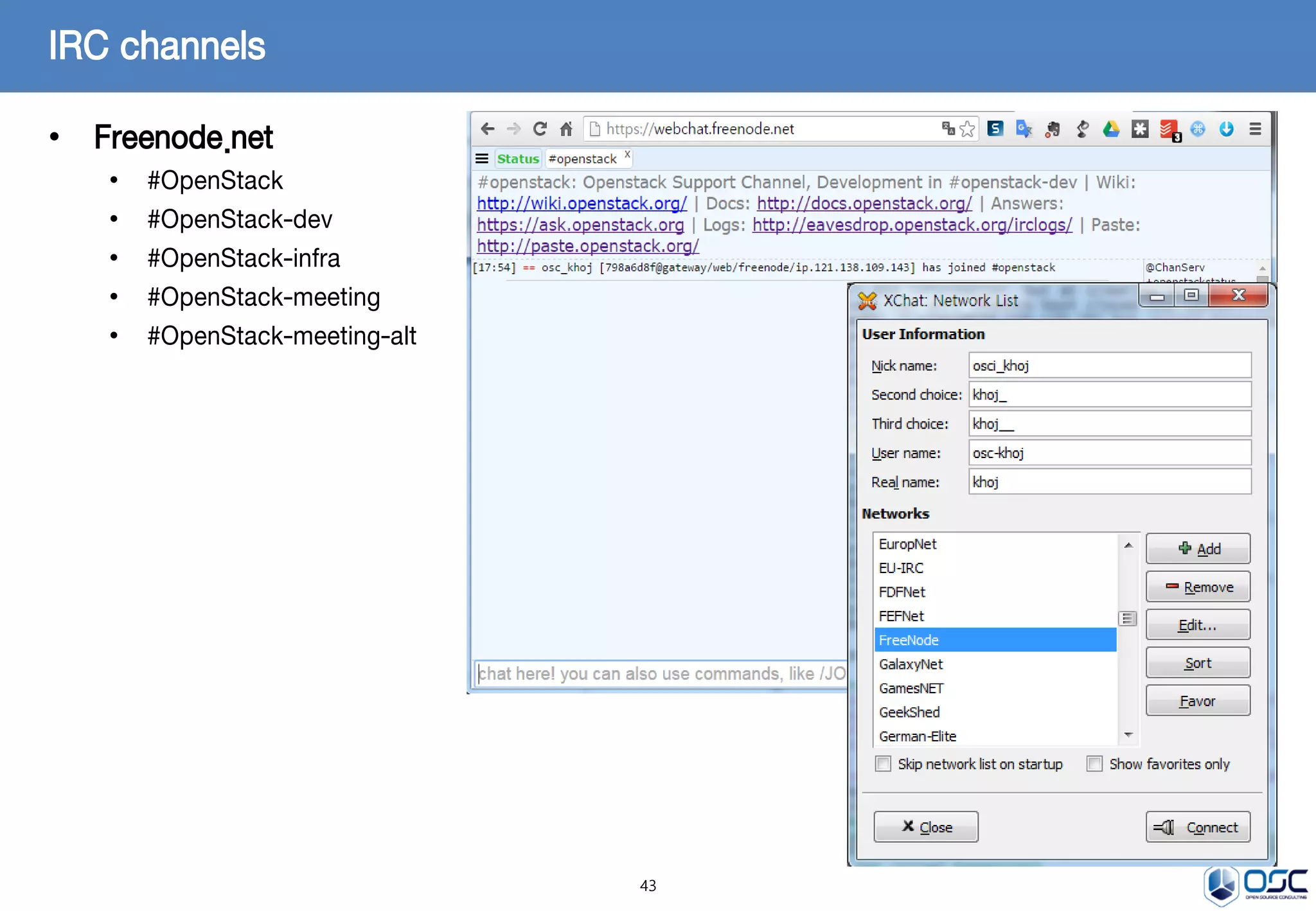Click the Real name field
Viewport: 1316px width, 911px height.
1110,482
